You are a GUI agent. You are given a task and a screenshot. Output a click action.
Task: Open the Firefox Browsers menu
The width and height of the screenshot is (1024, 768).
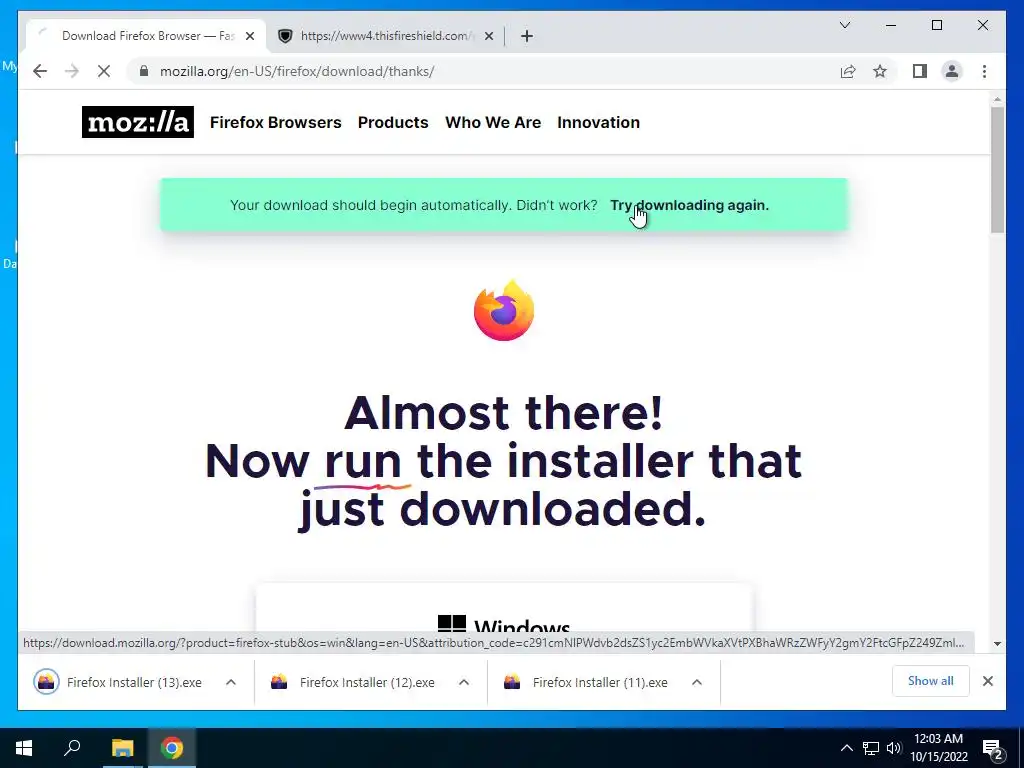(276, 122)
